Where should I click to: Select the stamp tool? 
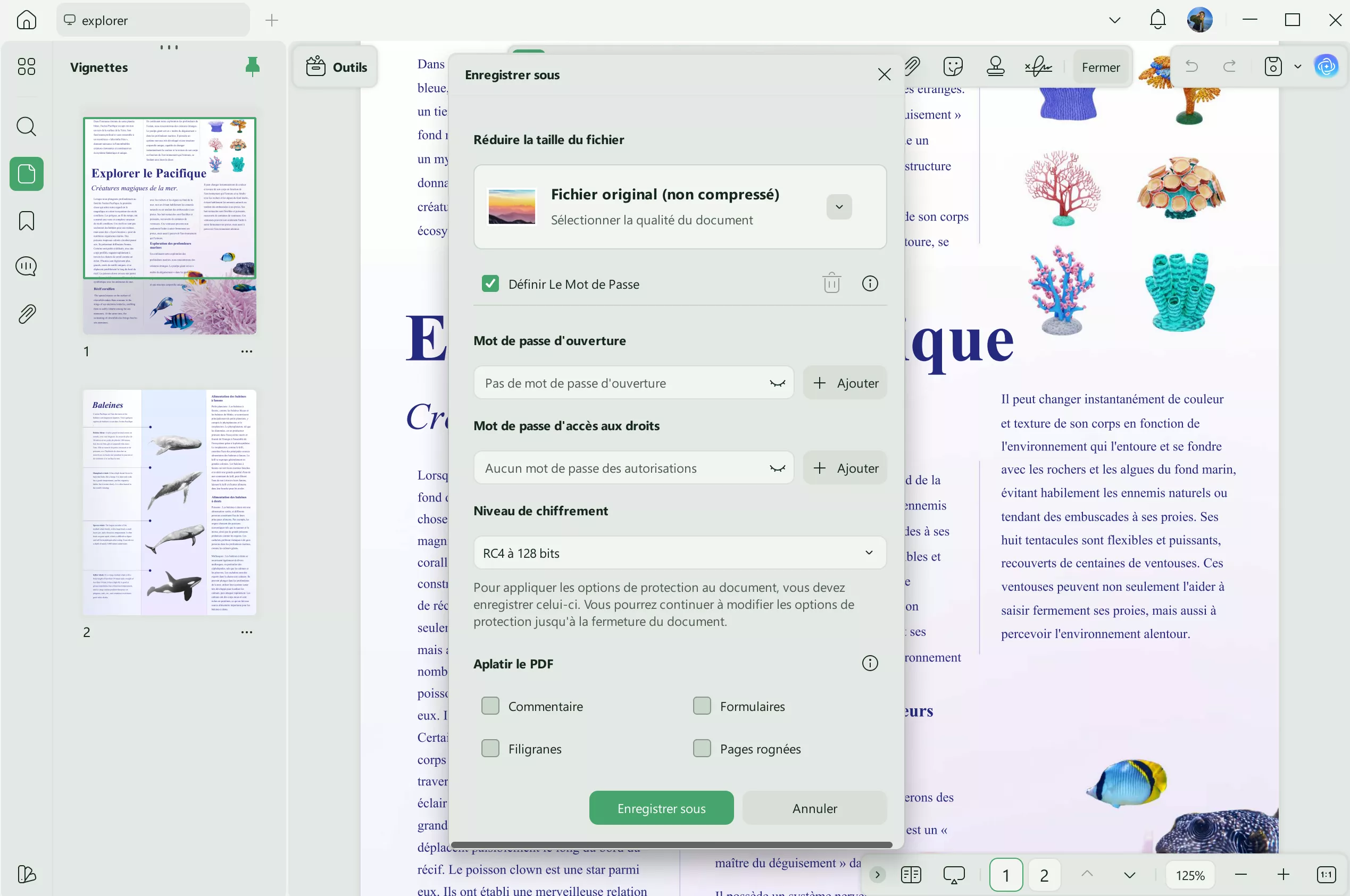pos(995,67)
